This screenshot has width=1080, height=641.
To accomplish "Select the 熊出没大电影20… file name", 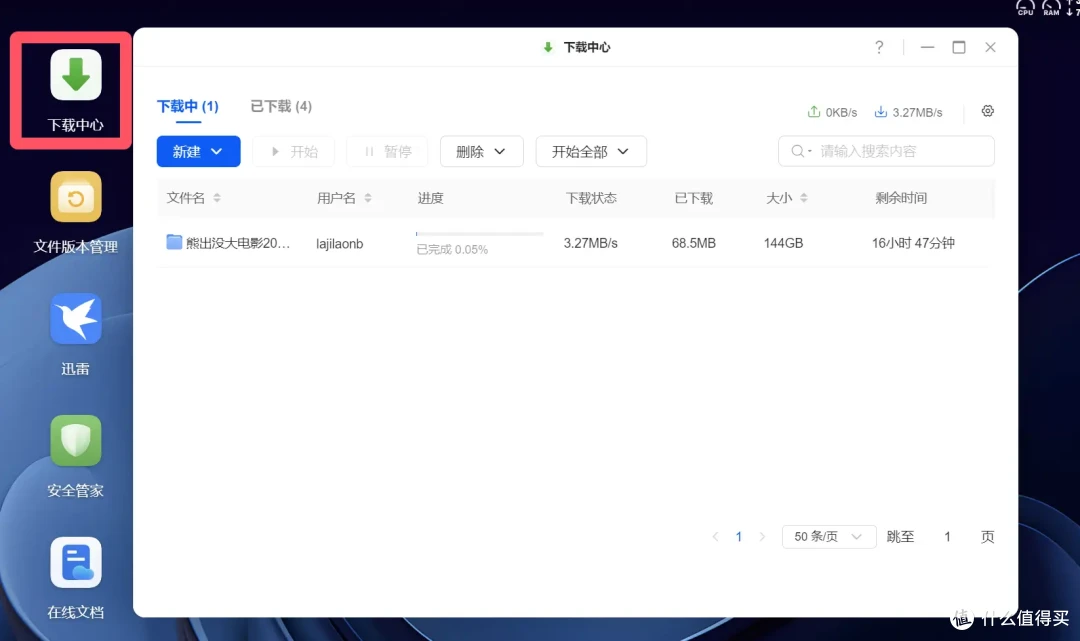I will [x=238, y=243].
